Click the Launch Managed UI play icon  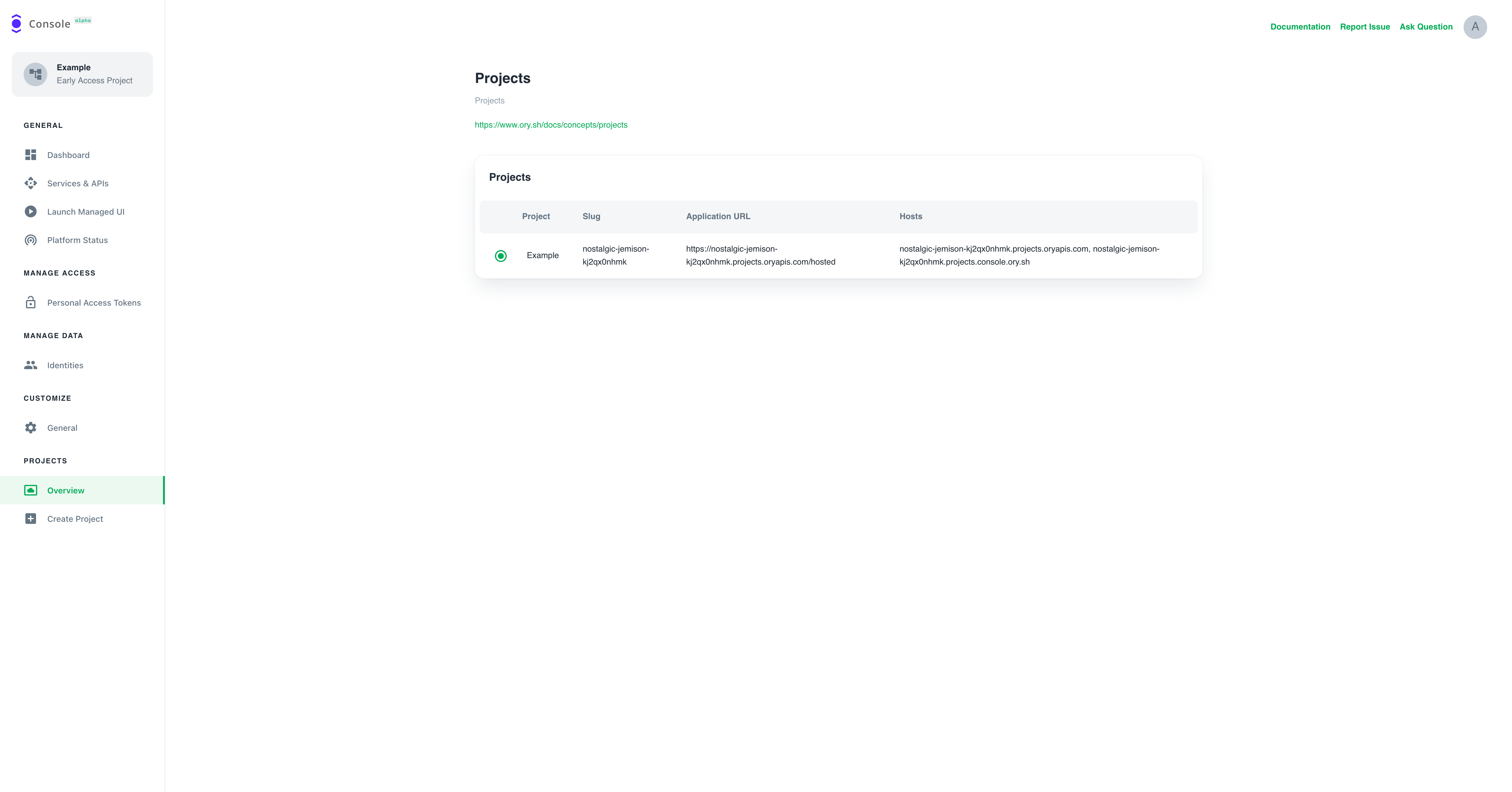(30, 211)
